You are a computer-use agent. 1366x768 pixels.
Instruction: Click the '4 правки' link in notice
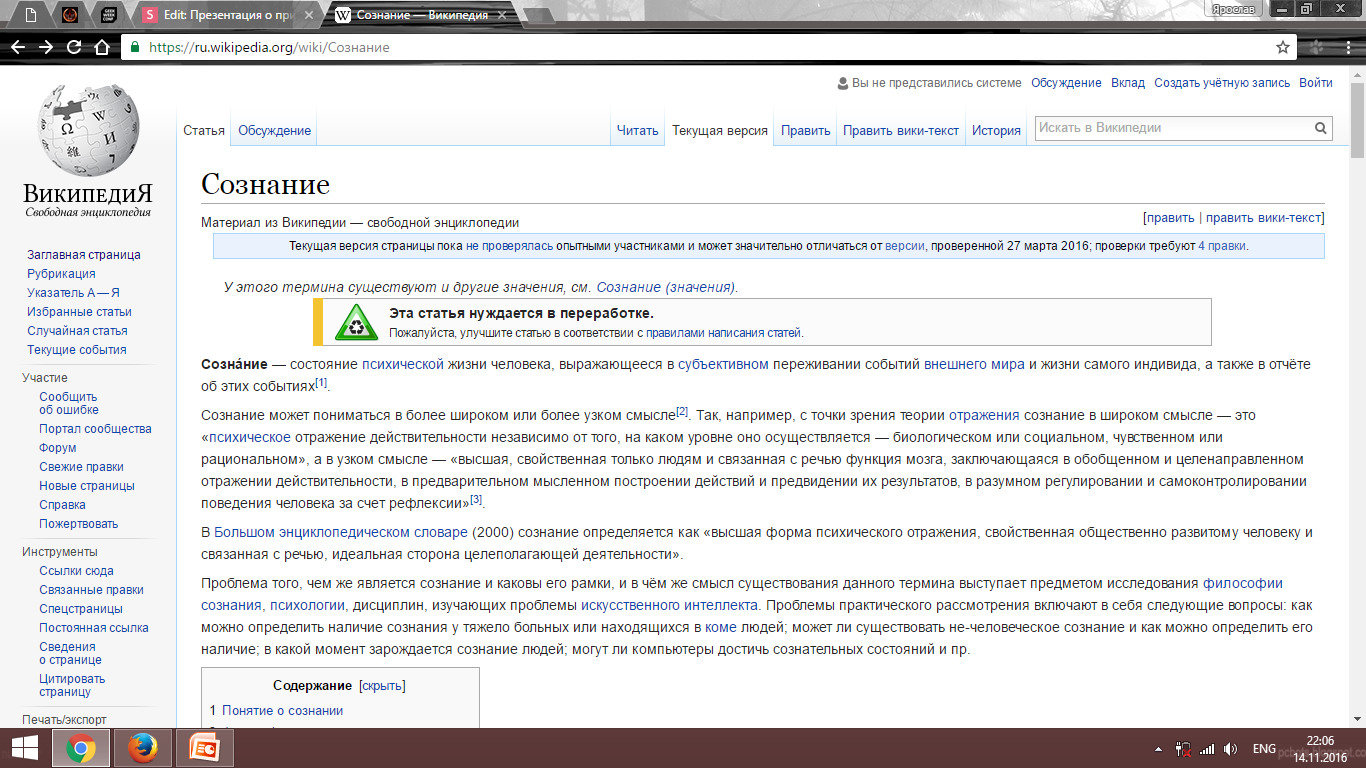coord(1222,246)
